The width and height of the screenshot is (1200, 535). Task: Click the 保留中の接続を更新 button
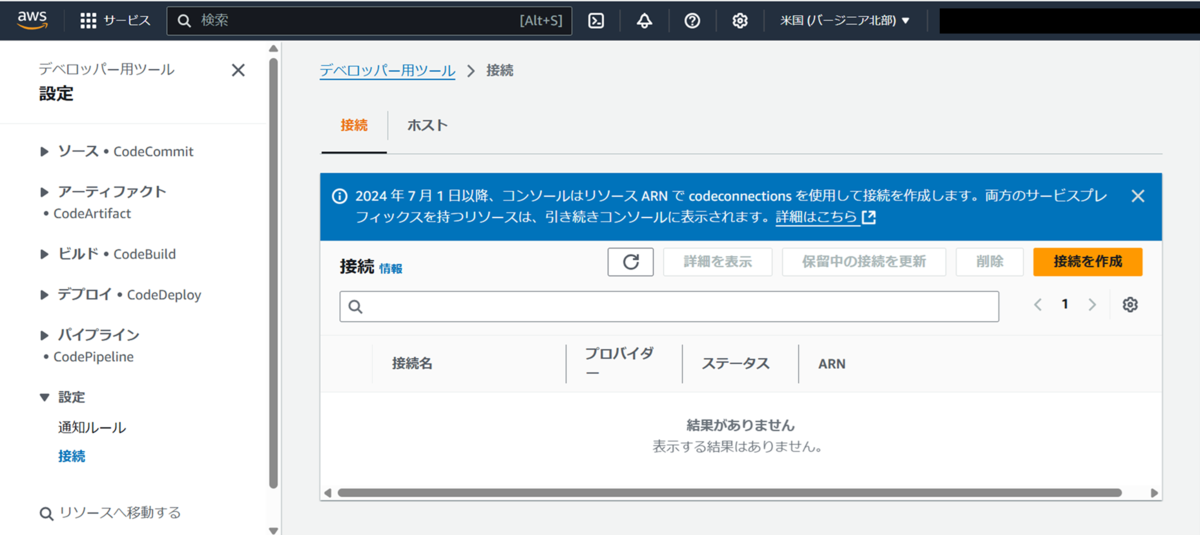[864, 262]
